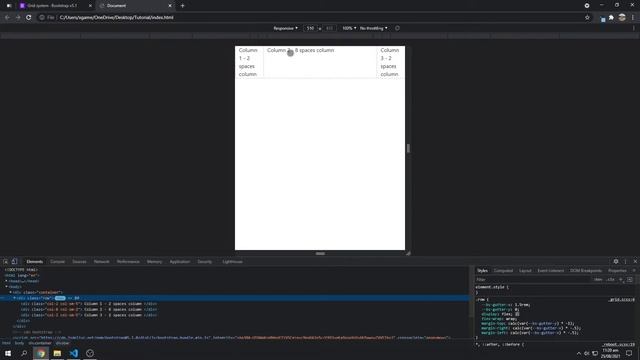The image size is (640, 360).
Task: Click the inspect element picker icon
Action: point(6,262)
